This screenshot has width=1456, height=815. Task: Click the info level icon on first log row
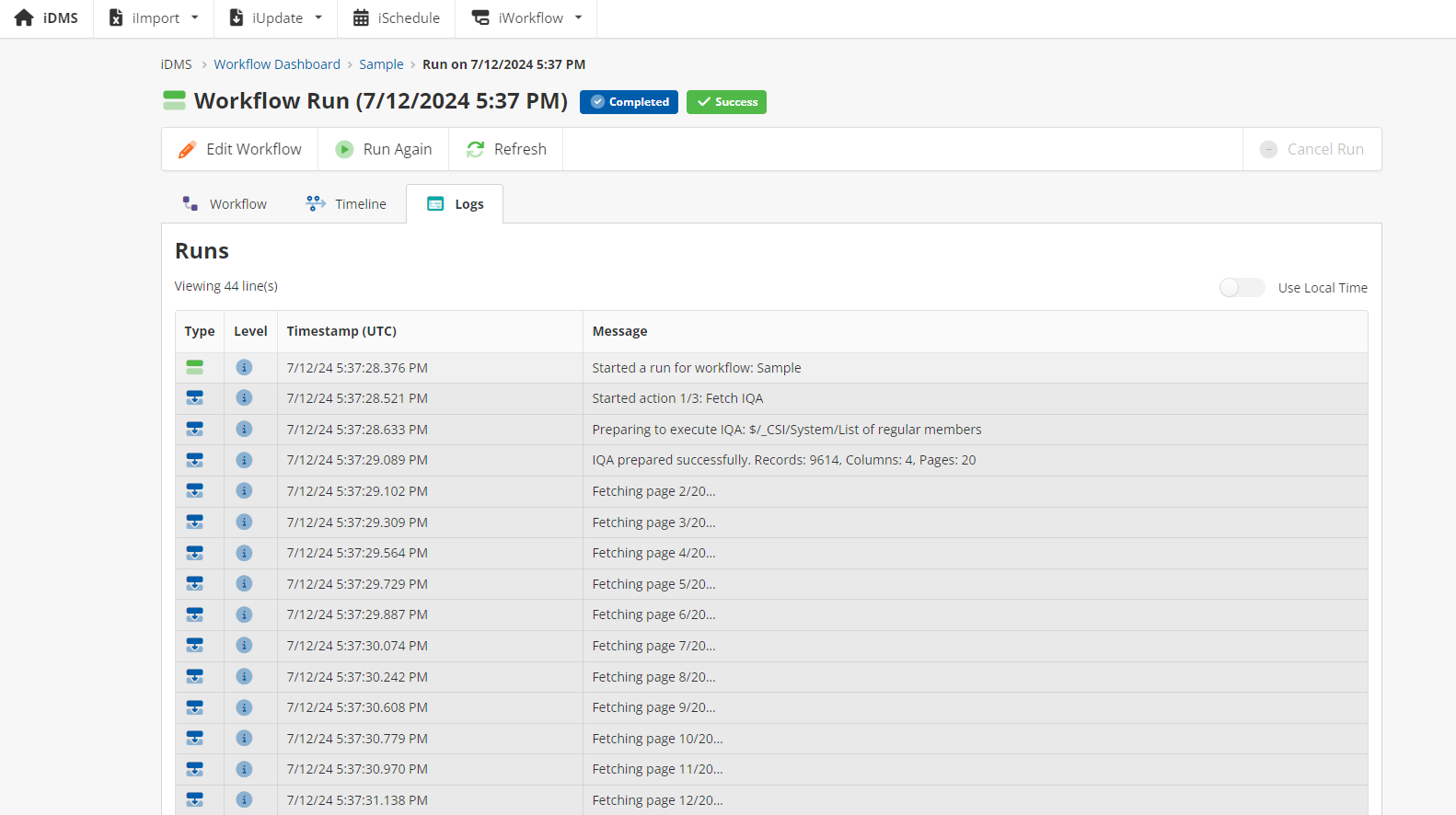tap(244, 368)
